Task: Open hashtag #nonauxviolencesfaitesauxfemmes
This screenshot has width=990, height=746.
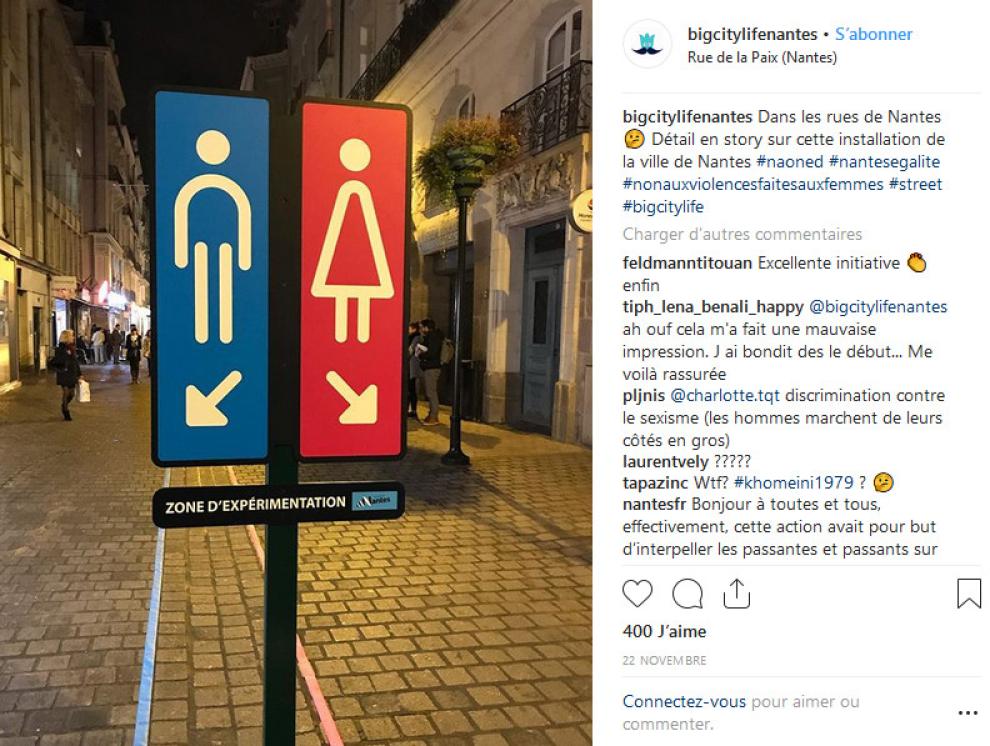Action: [x=753, y=184]
